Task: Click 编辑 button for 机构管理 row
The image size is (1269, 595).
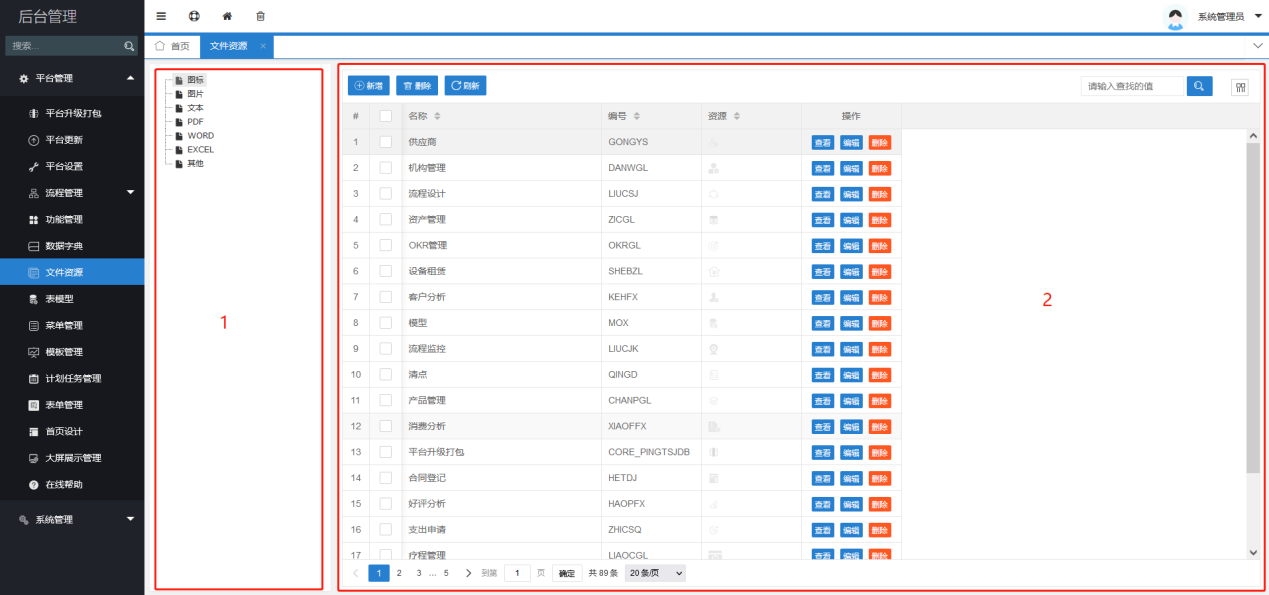Action: click(851, 168)
